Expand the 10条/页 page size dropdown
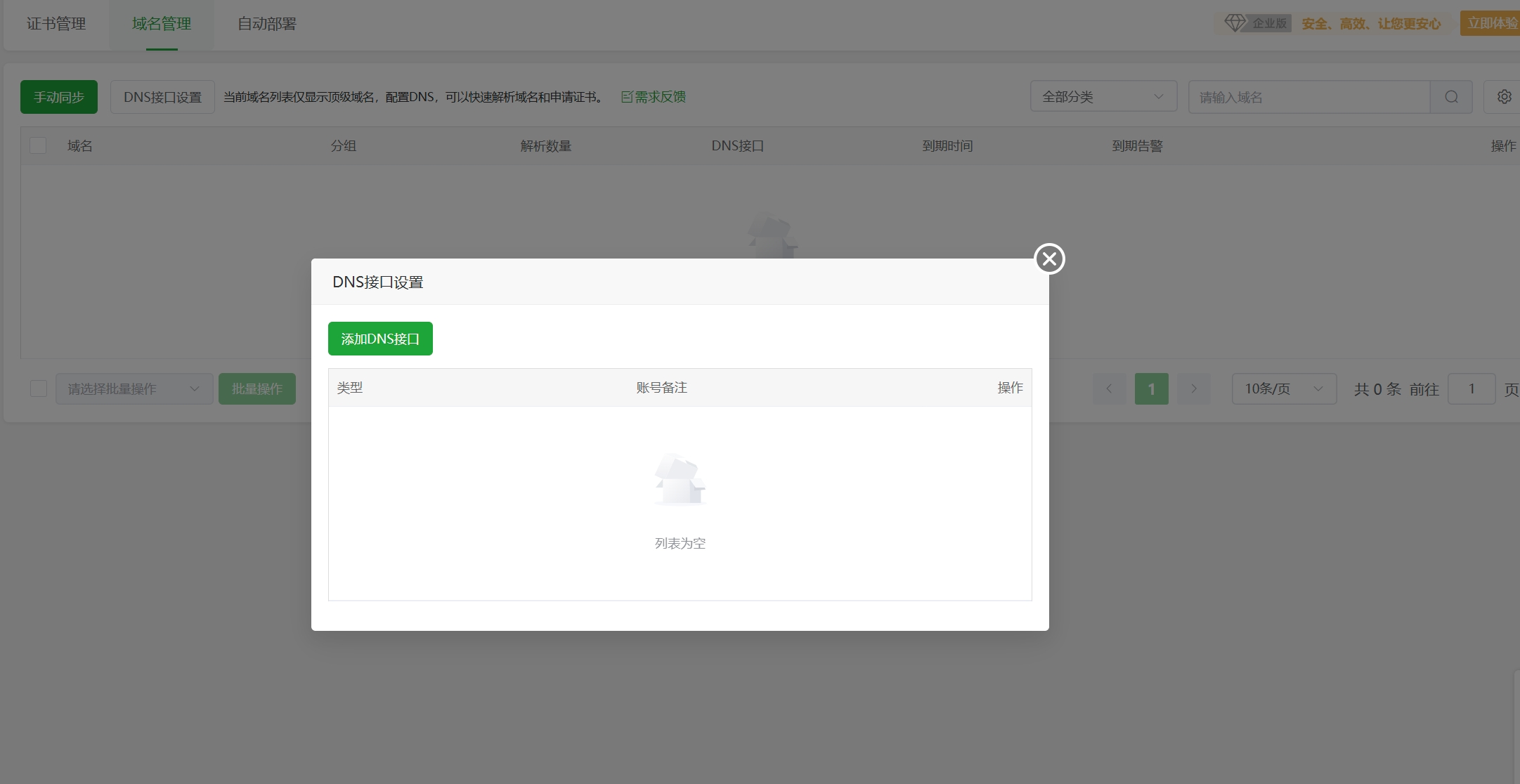Viewport: 1520px width, 784px height. pyautogui.click(x=1284, y=388)
